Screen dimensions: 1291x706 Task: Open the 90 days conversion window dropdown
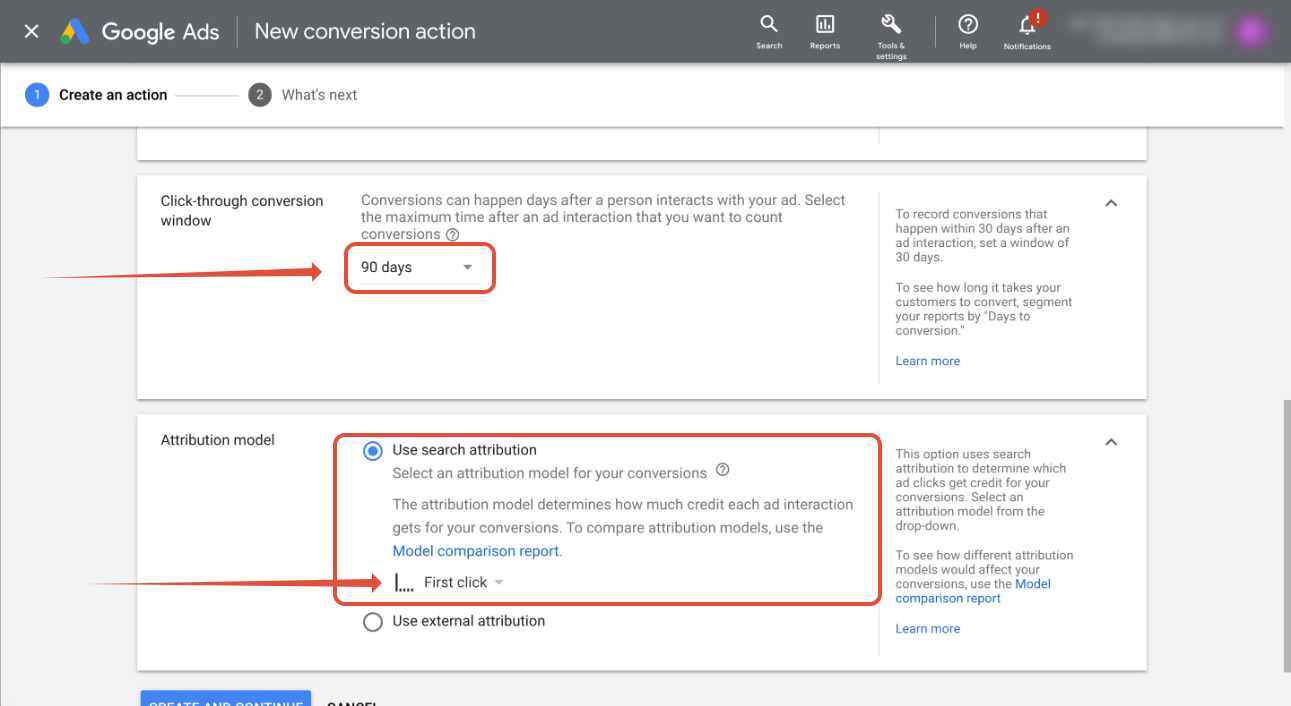(x=417, y=267)
